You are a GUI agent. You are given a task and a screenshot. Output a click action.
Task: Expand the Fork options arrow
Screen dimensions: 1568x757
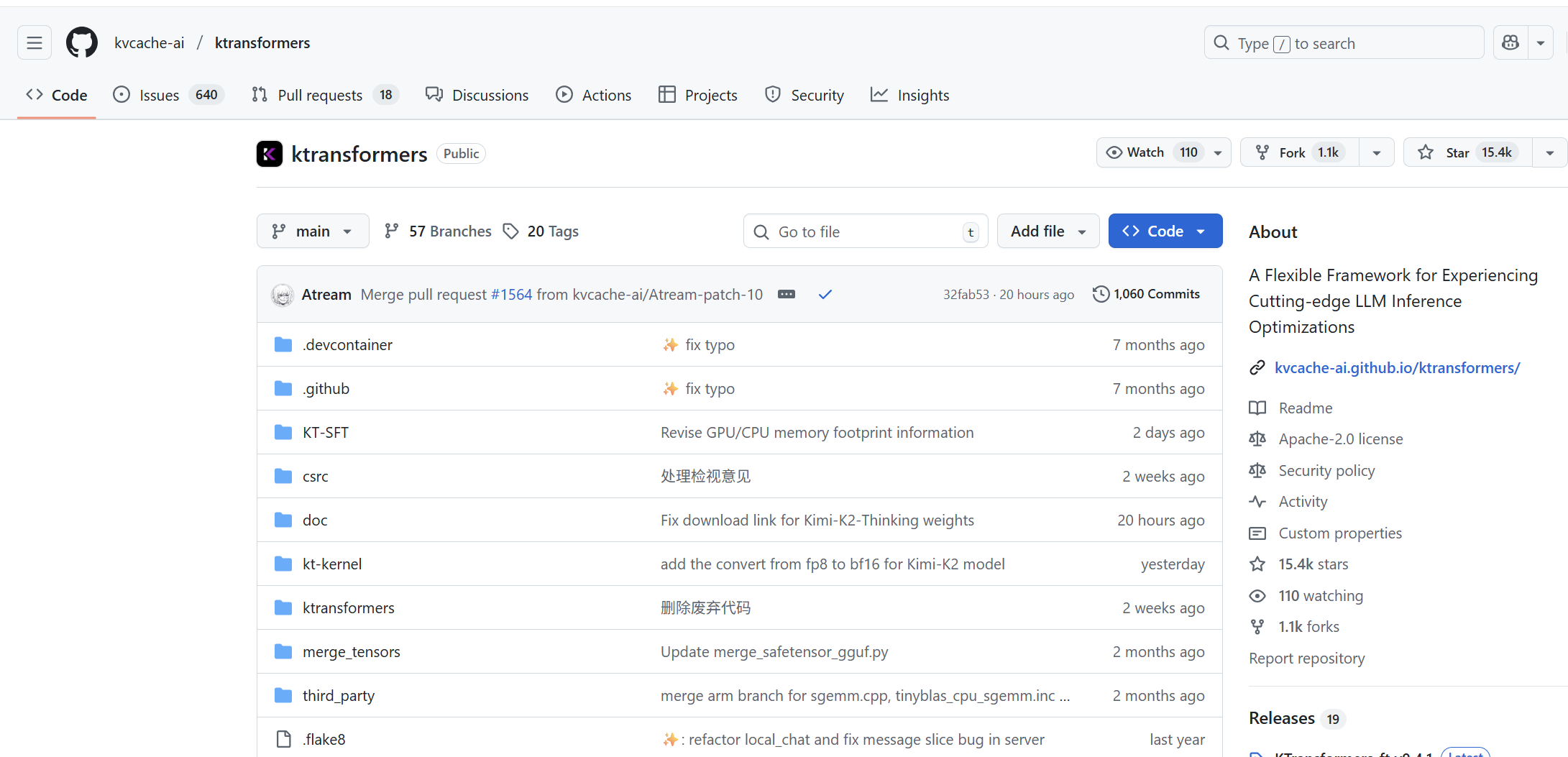(x=1376, y=152)
